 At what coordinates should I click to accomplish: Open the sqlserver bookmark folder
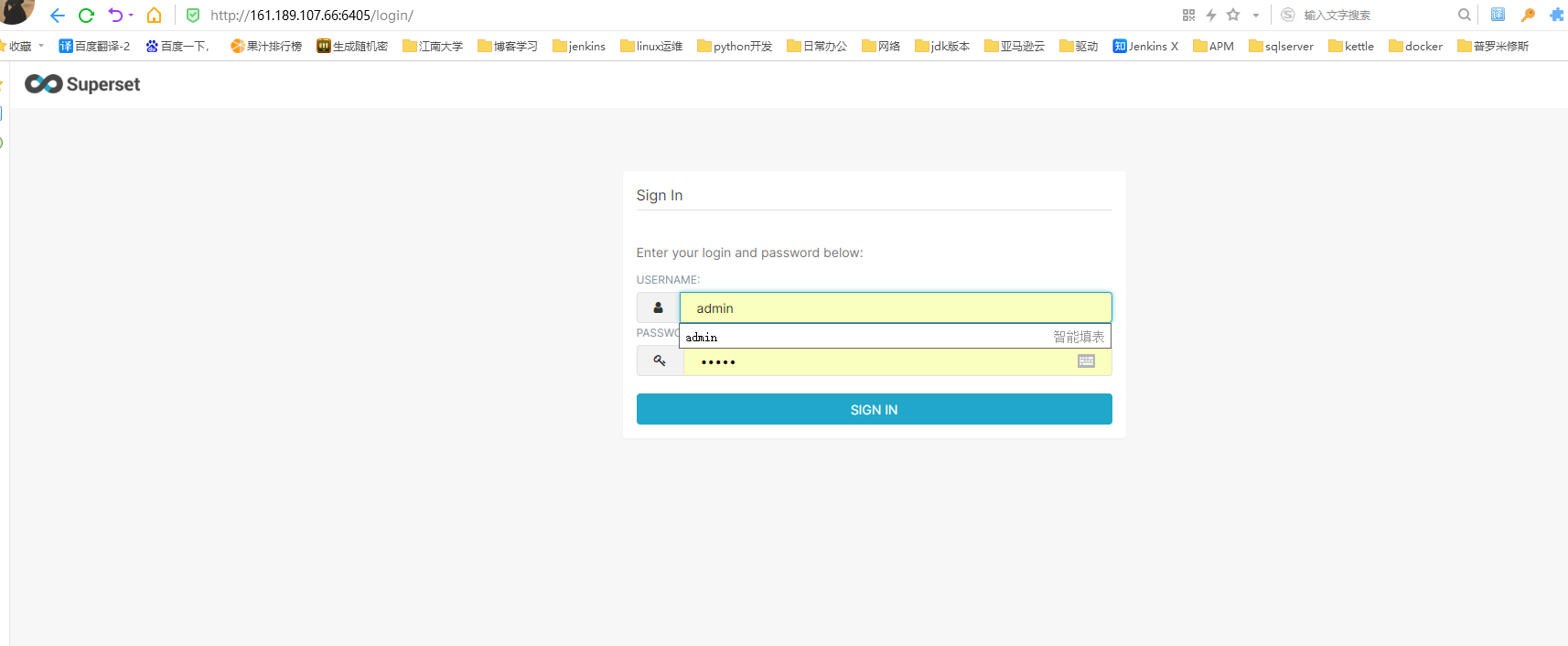[1281, 46]
